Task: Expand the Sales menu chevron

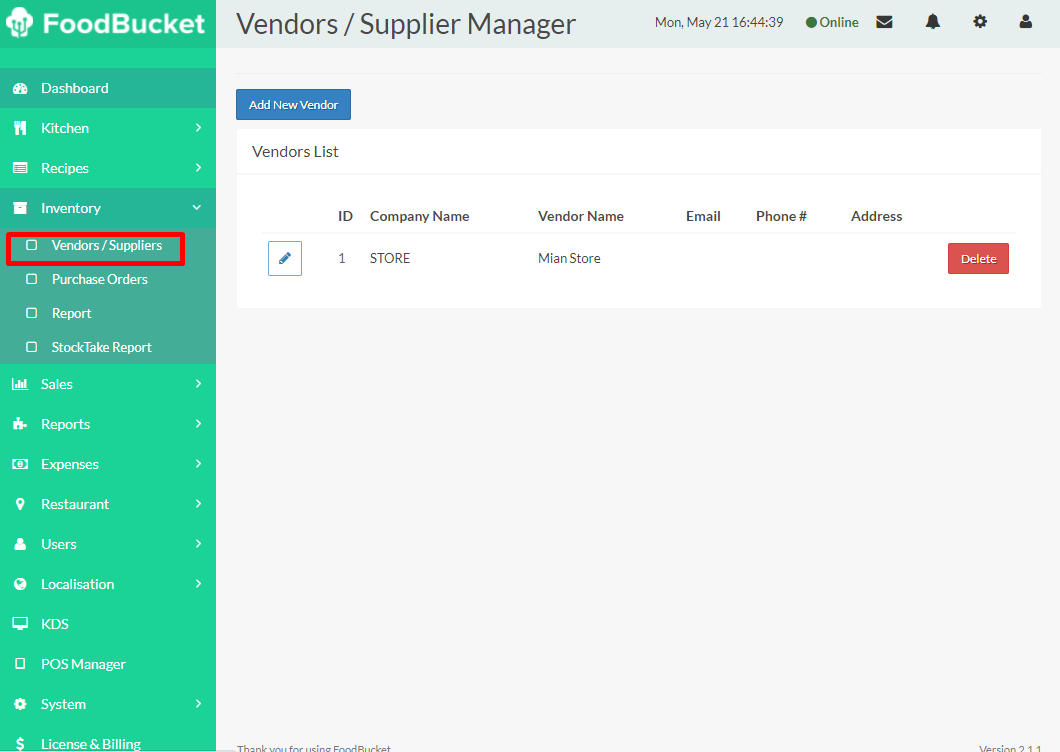Action: pyautogui.click(x=198, y=384)
